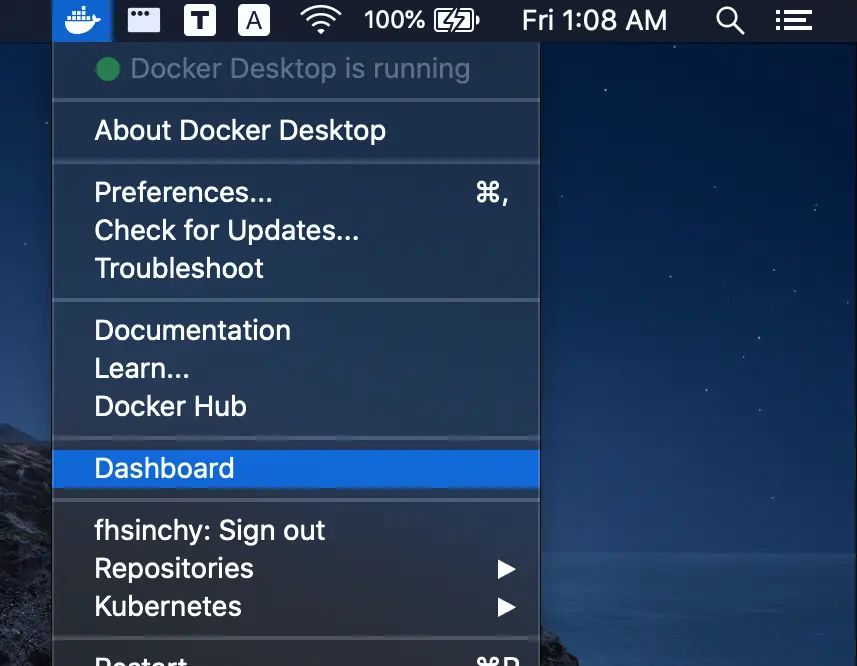Click the battery charging indicator
The height and width of the screenshot is (666, 857).
click(455, 19)
